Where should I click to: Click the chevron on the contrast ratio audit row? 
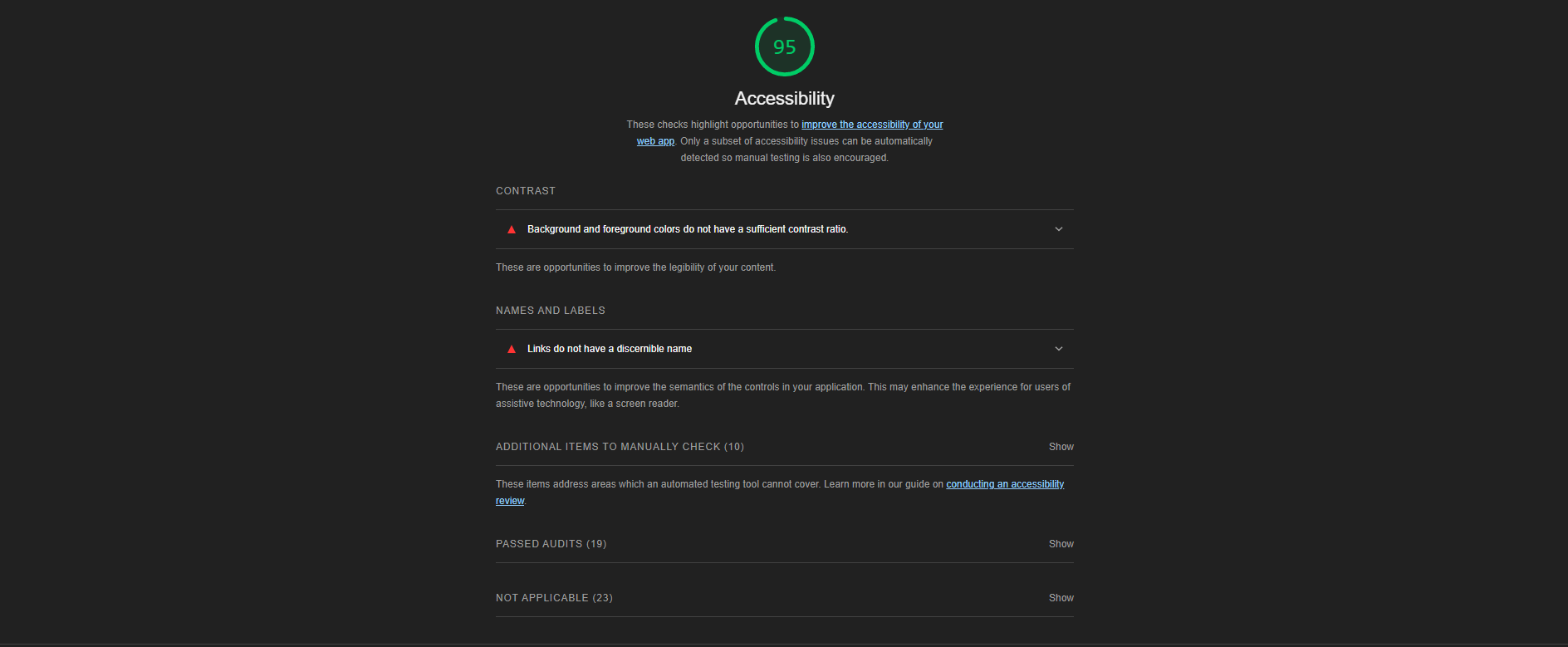pyautogui.click(x=1058, y=229)
